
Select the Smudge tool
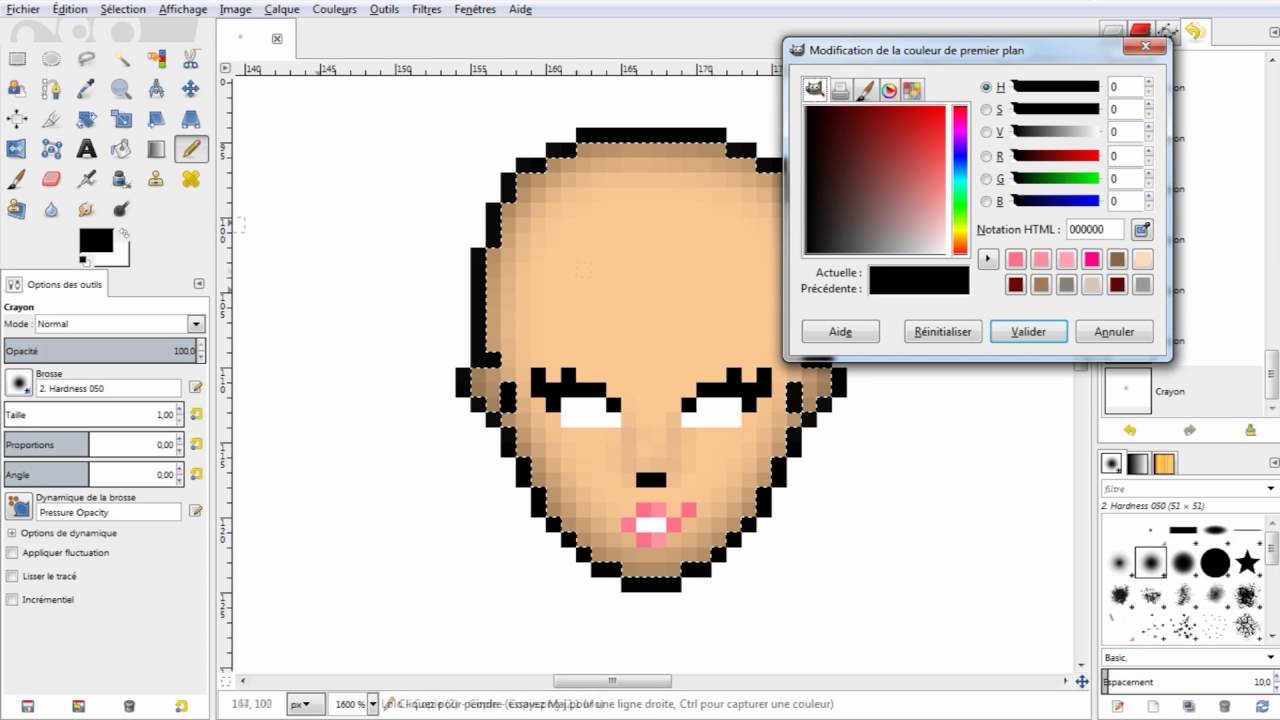[x=87, y=209]
